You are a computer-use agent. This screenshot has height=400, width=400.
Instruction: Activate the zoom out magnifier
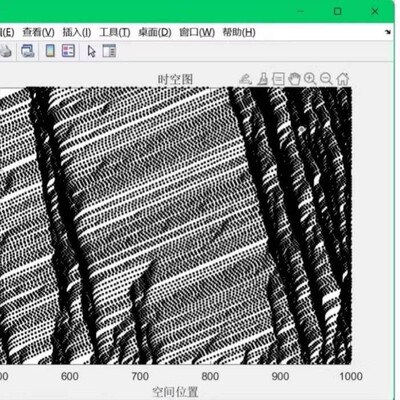[326, 79]
